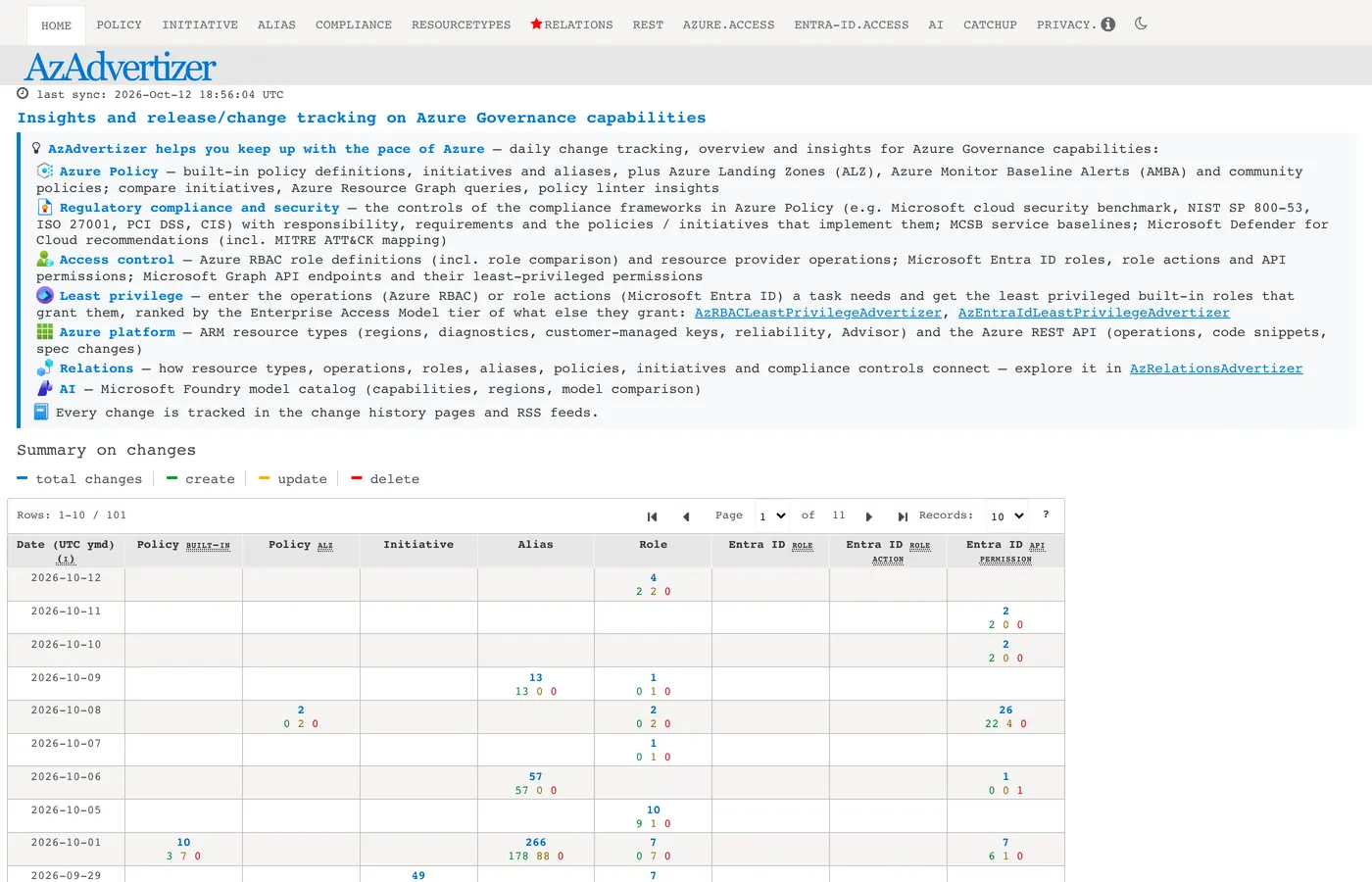Click the lightbulb icon before AzAdvertizer helps

pos(36,149)
